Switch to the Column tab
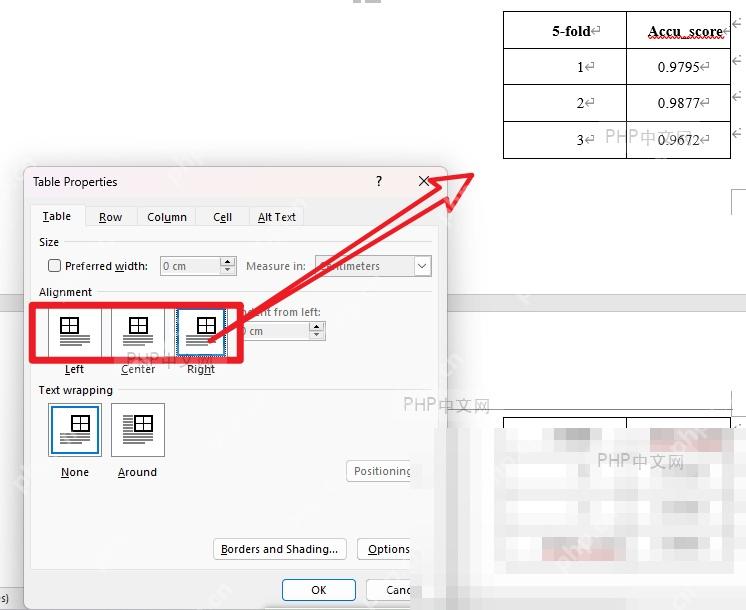This screenshot has height=610, width=746. click(167, 217)
